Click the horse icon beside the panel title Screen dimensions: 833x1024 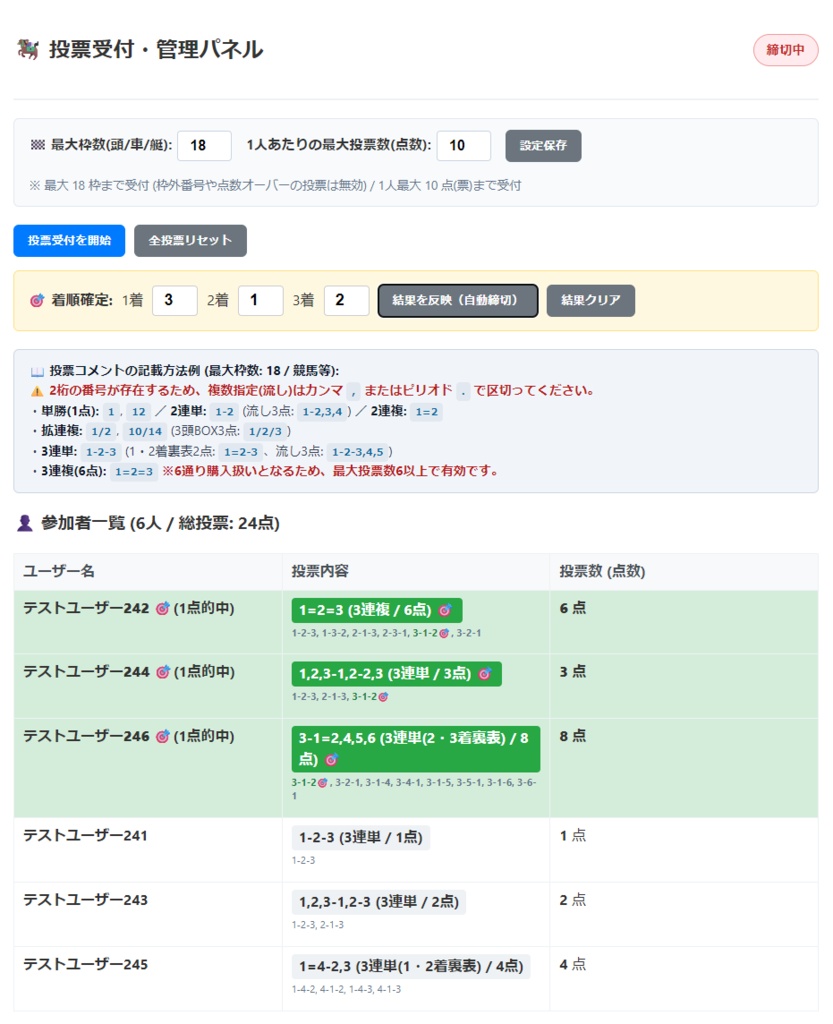(x=27, y=50)
